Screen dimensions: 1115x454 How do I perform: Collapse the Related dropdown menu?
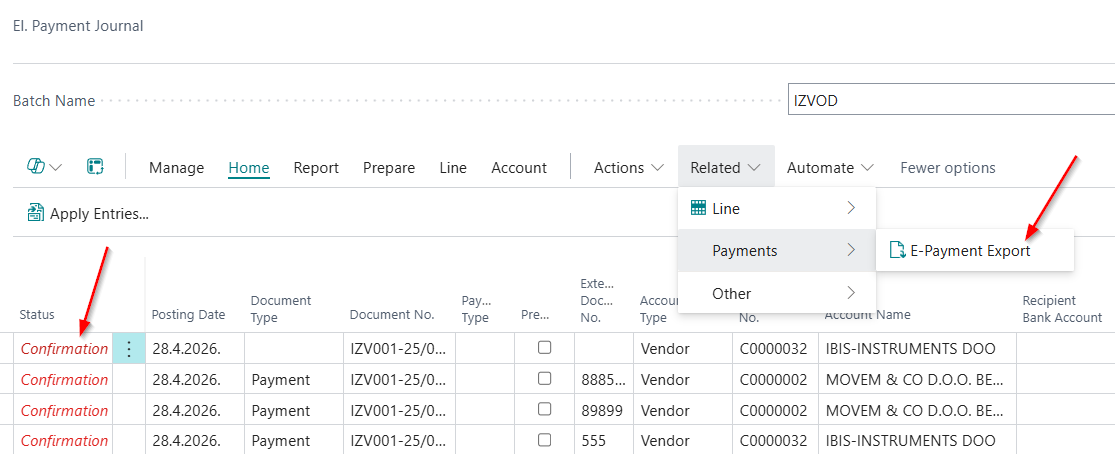click(x=725, y=168)
